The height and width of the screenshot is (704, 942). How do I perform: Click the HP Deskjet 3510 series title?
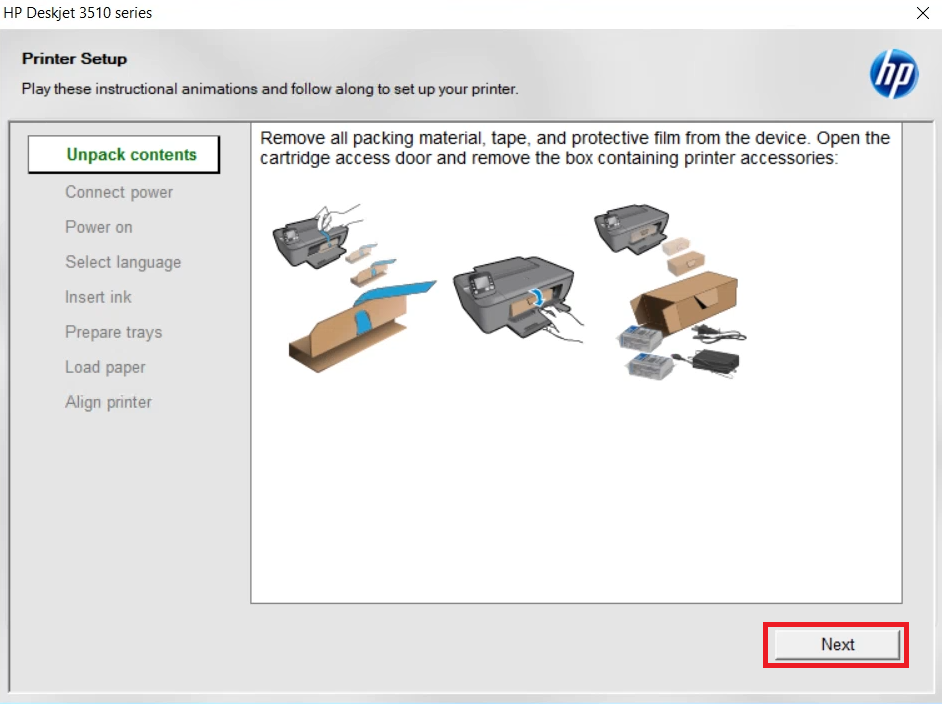78,13
